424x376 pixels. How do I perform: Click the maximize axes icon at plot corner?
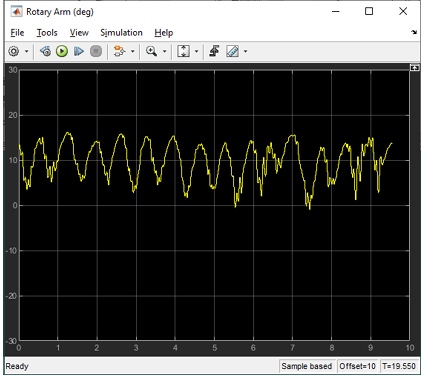tap(415, 68)
